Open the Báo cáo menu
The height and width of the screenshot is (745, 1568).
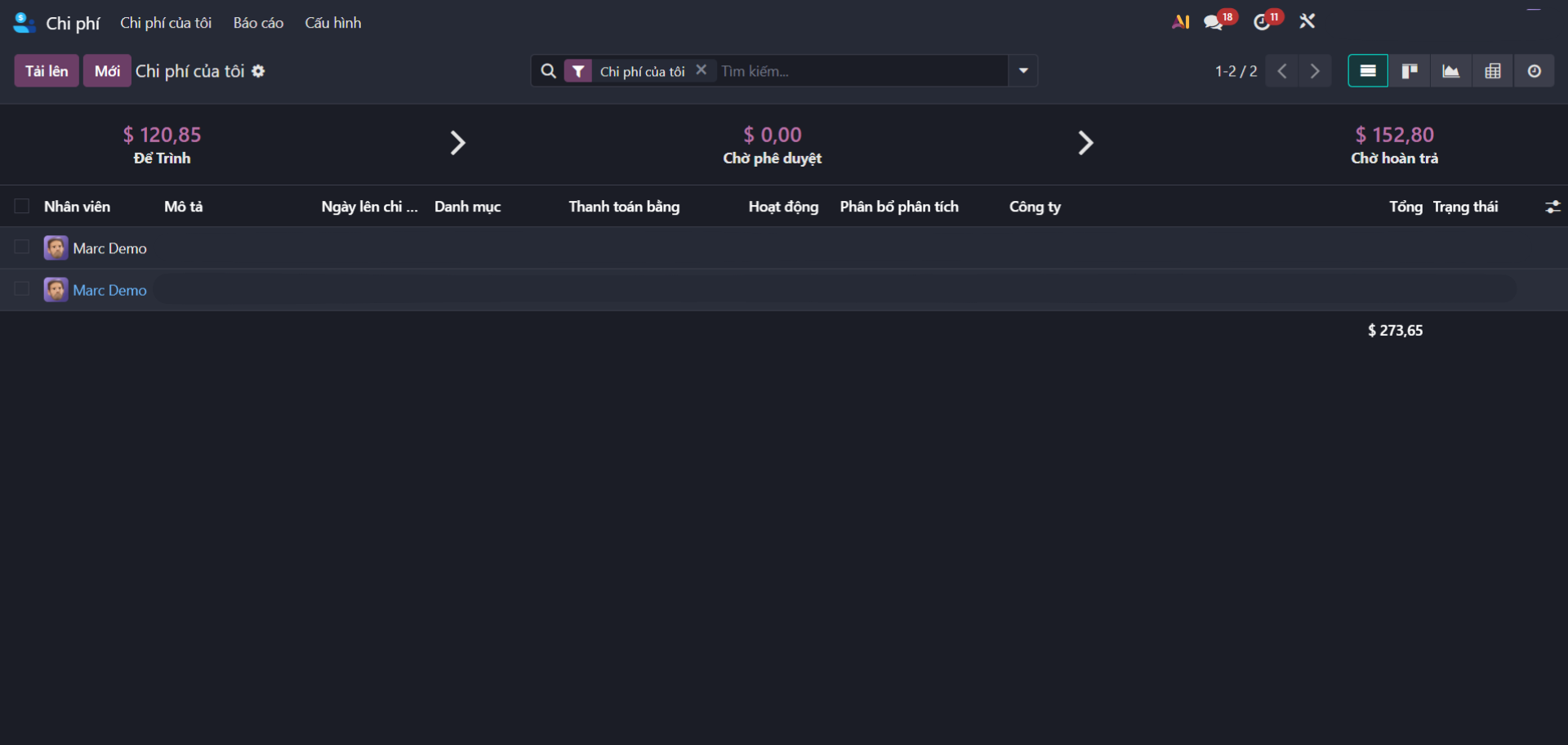[x=258, y=23]
